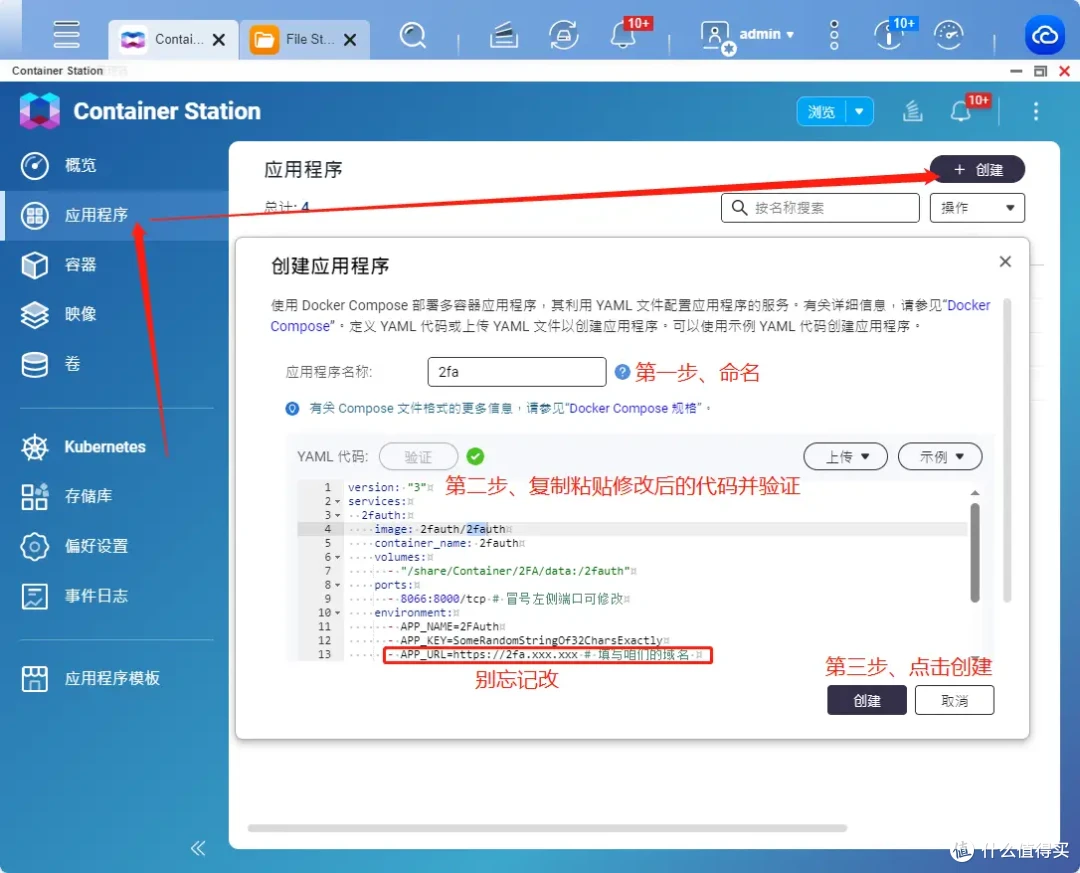The image size is (1080, 873).
Task: Open the external devices icon in top bar
Action: 563,34
